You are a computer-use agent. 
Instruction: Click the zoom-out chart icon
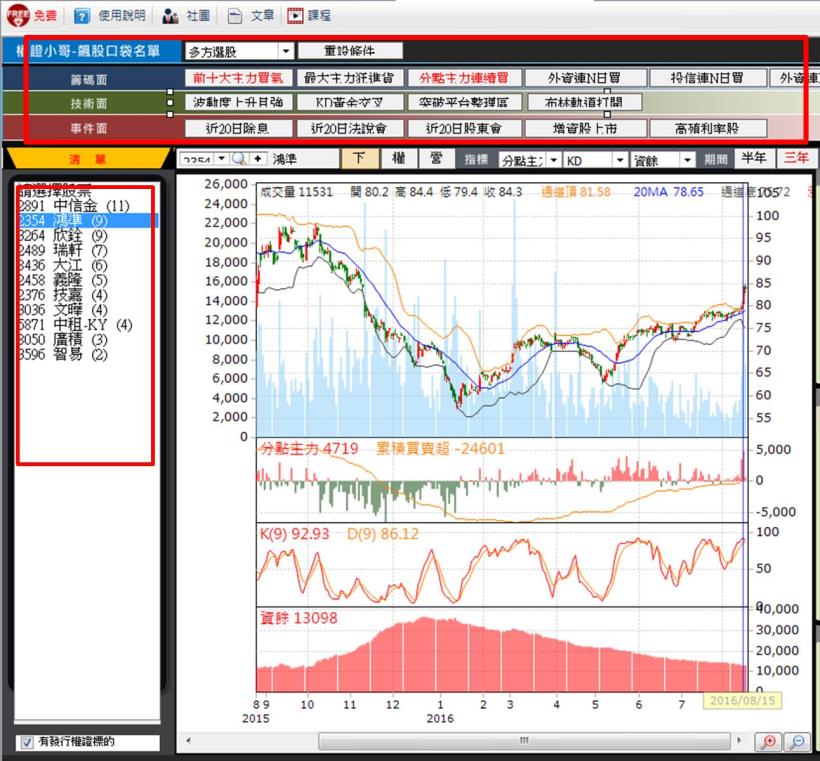coord(797,741)
